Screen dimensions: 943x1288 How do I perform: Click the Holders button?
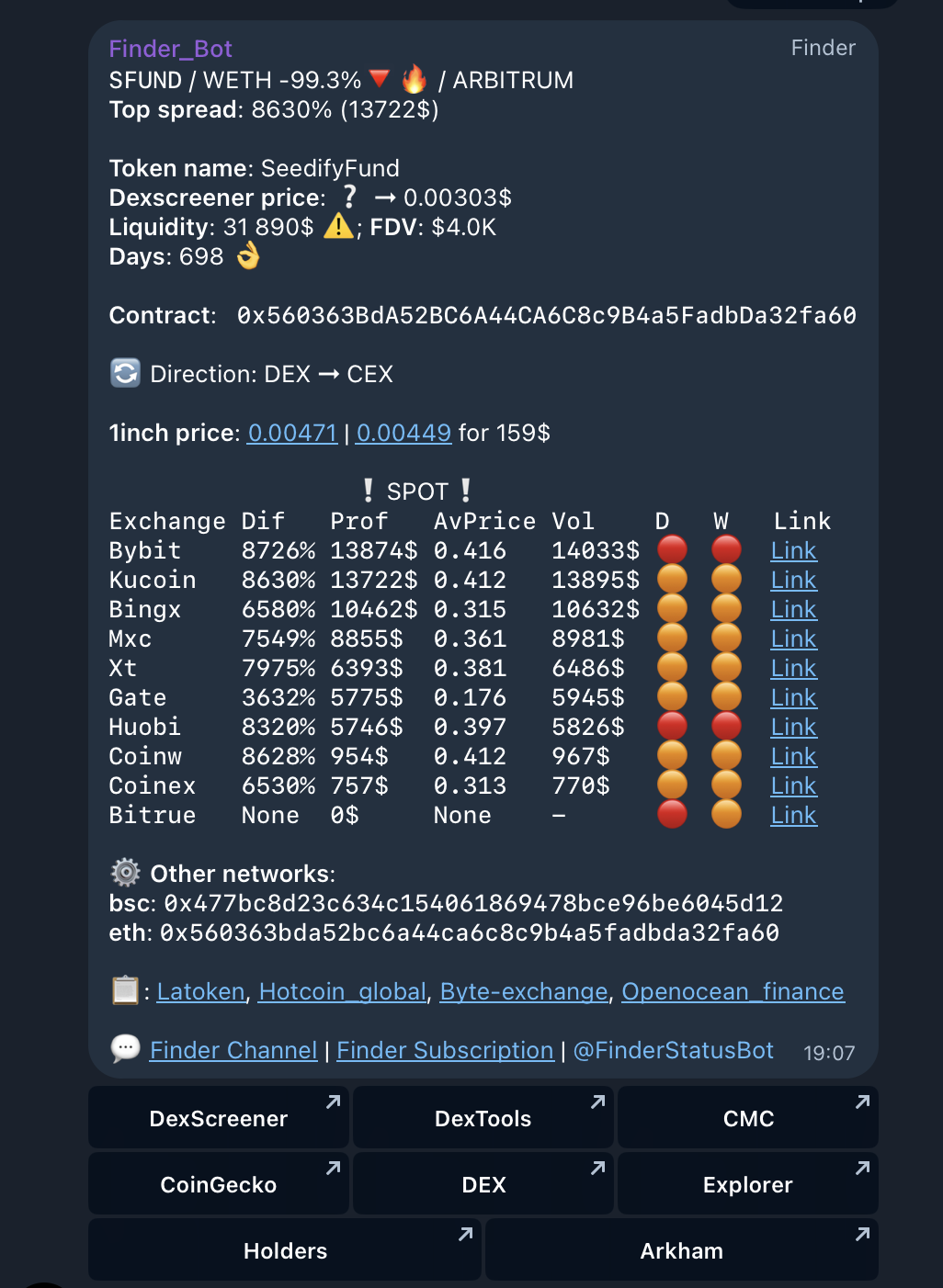tap(285, 1250)
